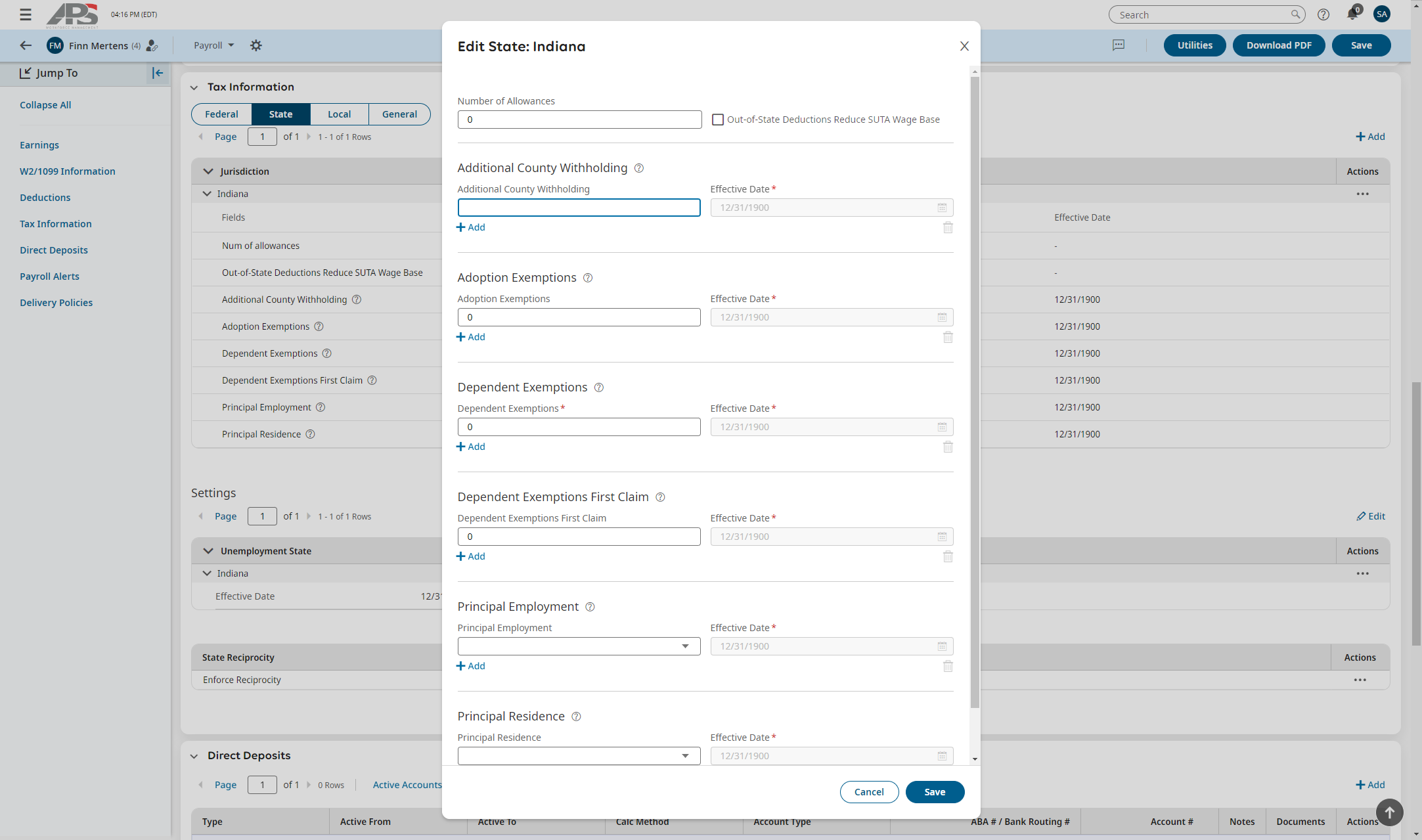Screen dimensions: 1422x840
Task: Click Add under Adoption Exemptions
Action: (471, 337)
